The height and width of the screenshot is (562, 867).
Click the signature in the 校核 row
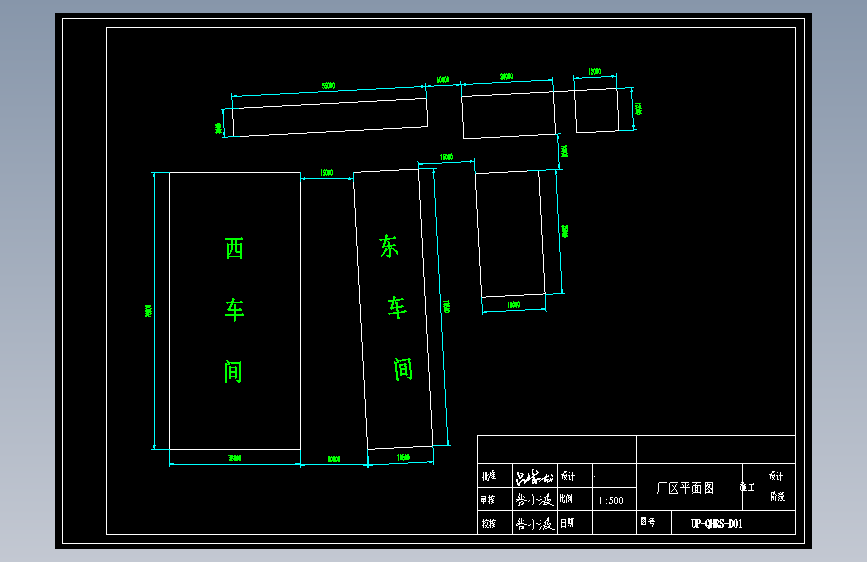(x=534, y=523)
